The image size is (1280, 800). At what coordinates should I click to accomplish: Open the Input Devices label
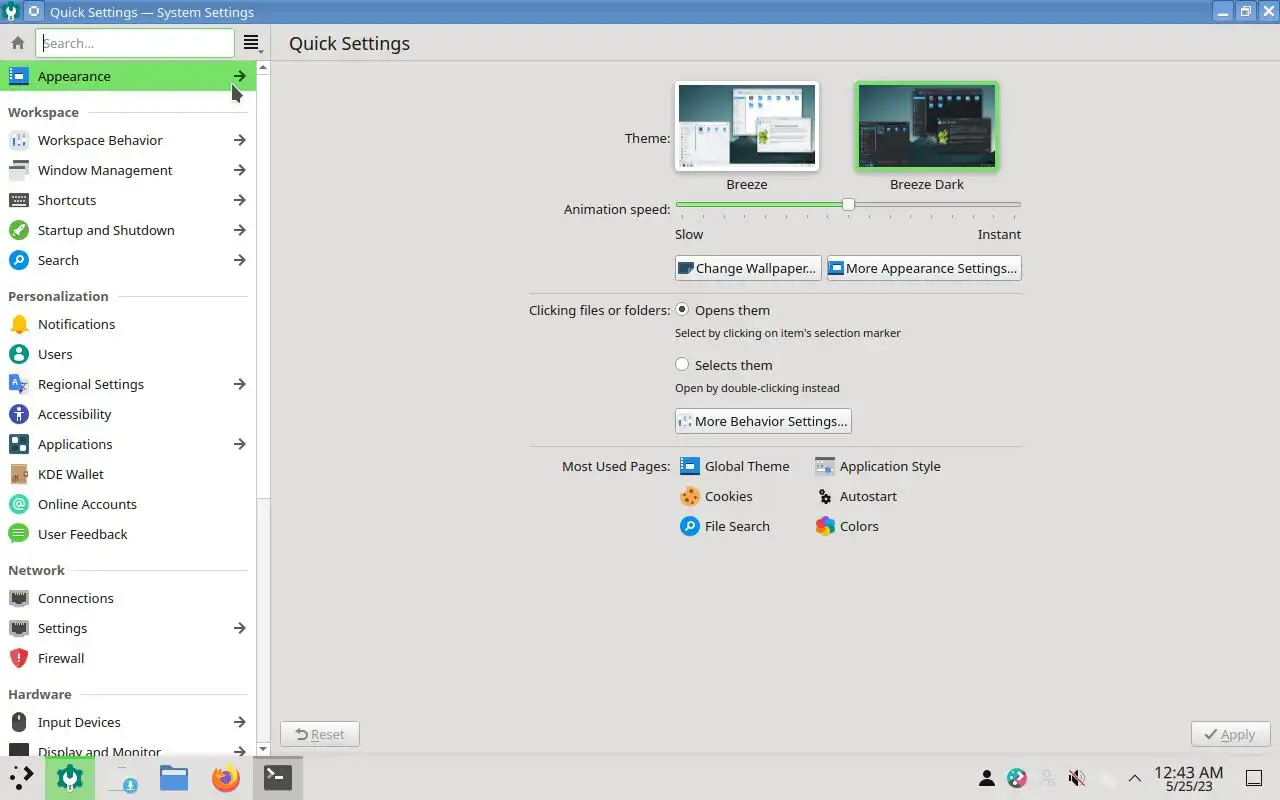tap(79, 722)
